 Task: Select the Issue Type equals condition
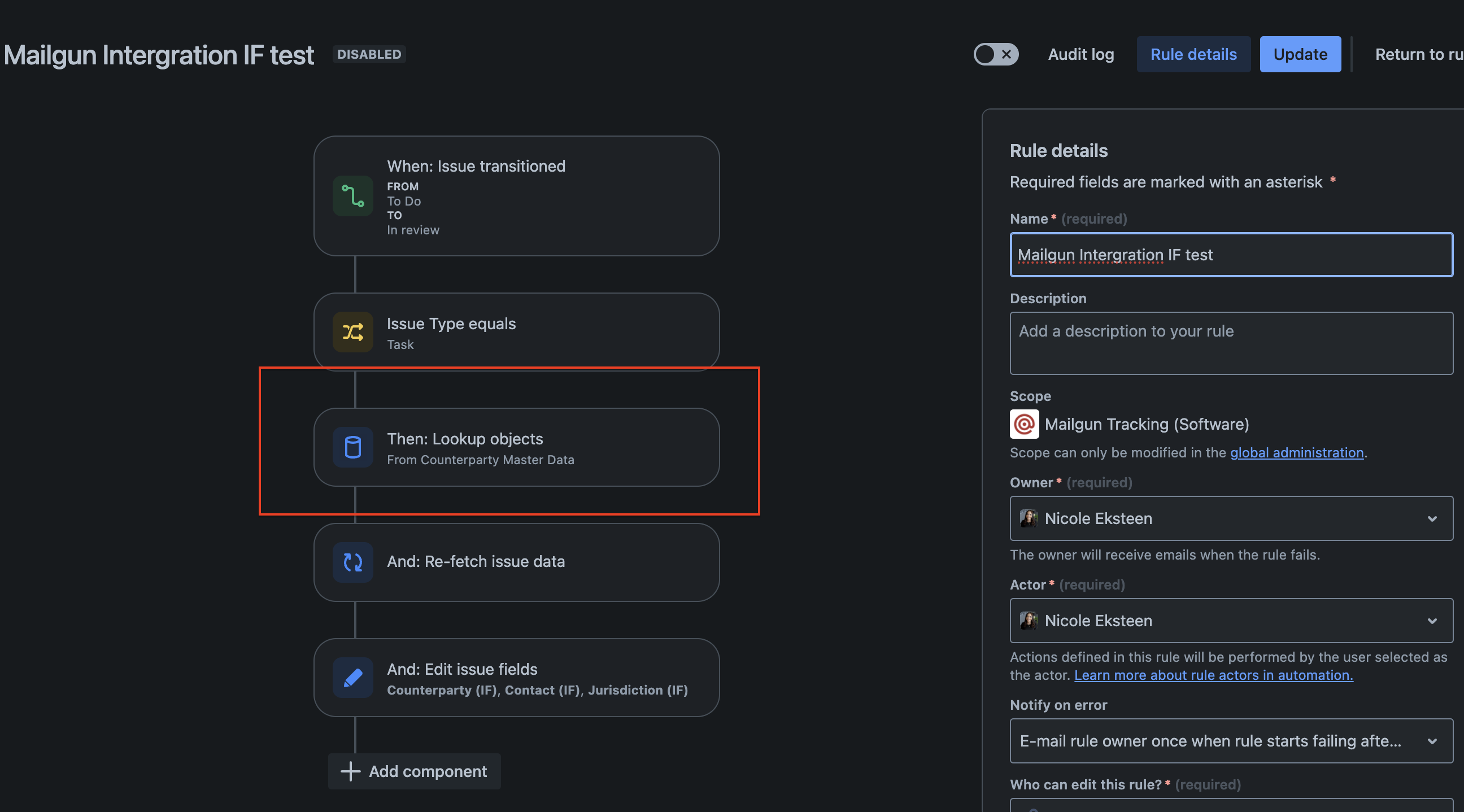(x=517, y=332)
